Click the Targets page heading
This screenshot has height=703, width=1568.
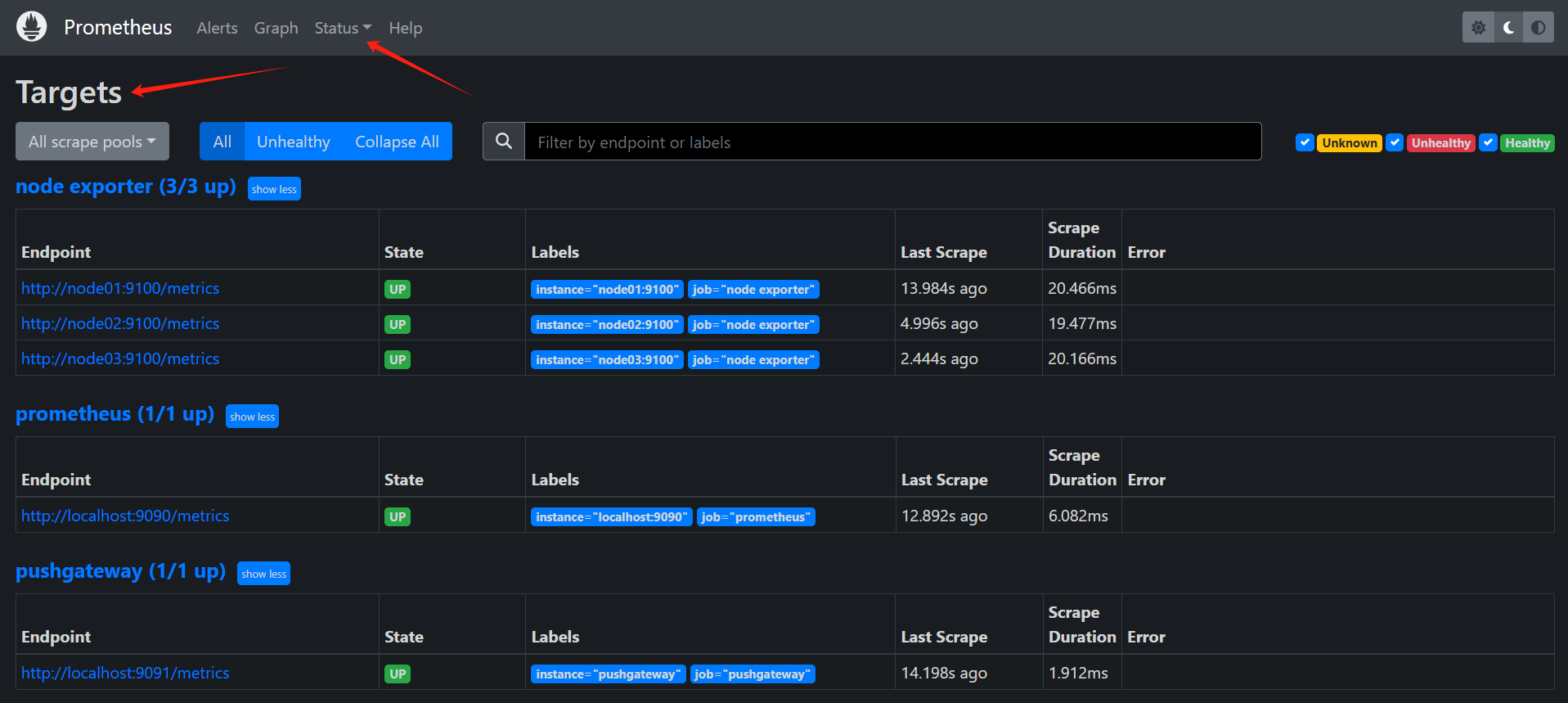coord(69,92)
